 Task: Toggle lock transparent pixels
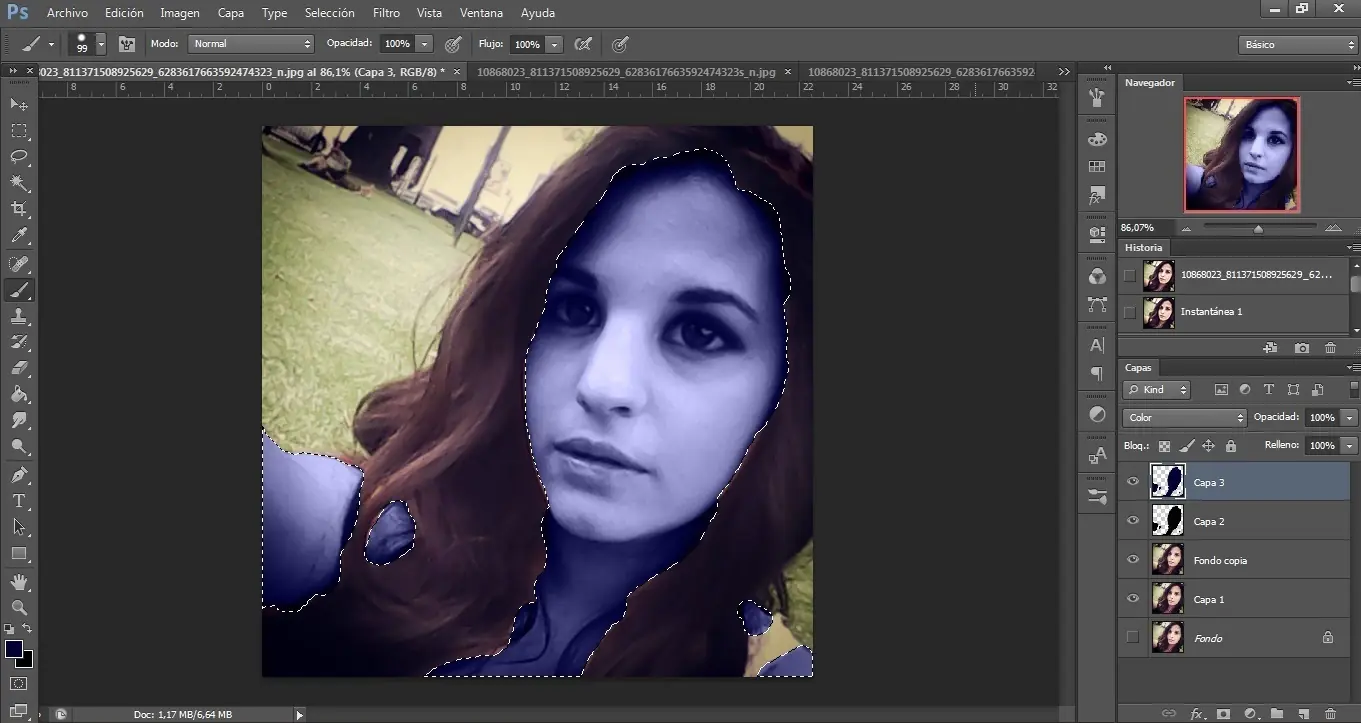1164,446
